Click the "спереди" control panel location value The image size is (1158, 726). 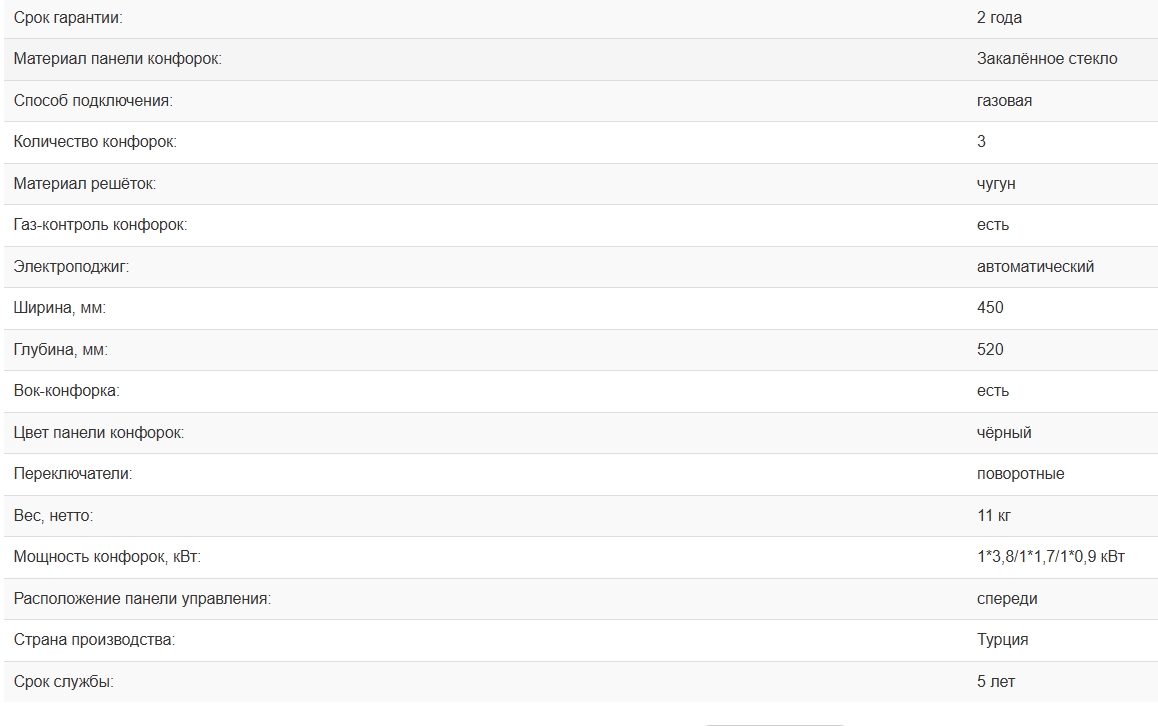pos(1007,599)
